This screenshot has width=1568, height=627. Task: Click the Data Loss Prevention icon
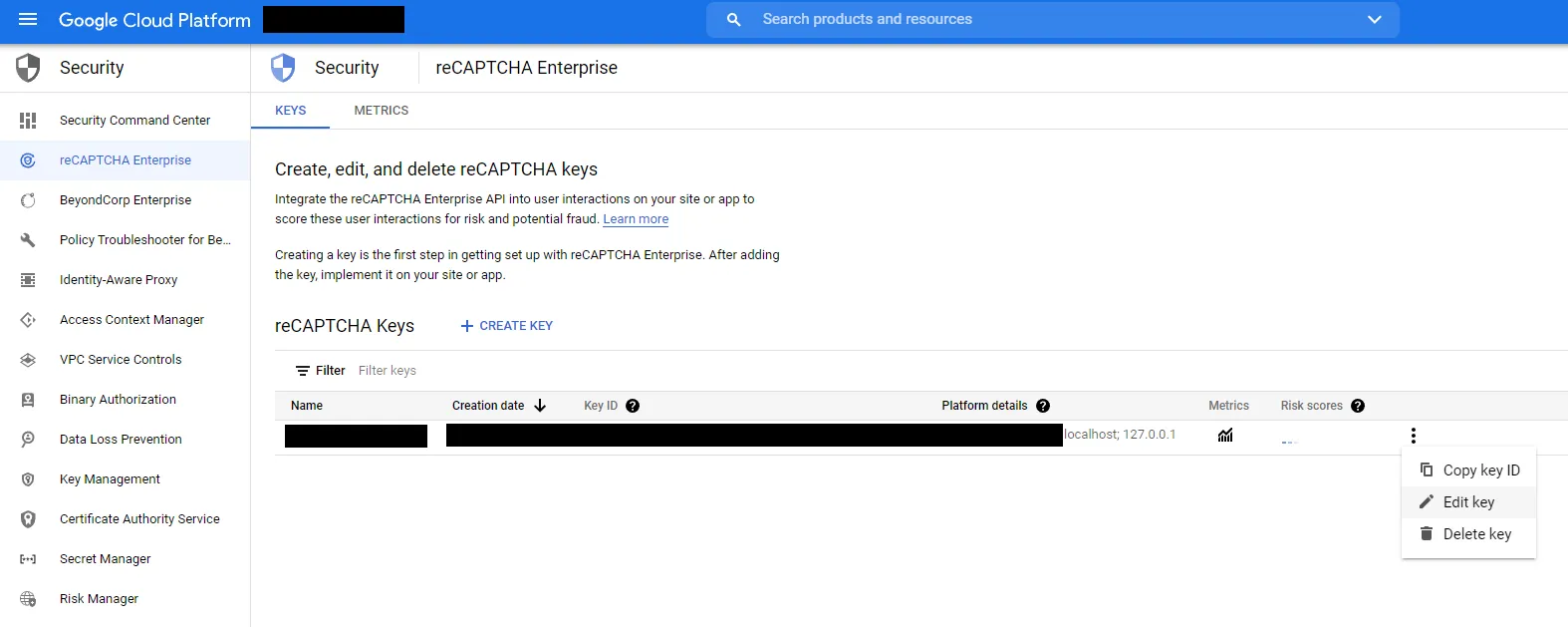[28, 440]
